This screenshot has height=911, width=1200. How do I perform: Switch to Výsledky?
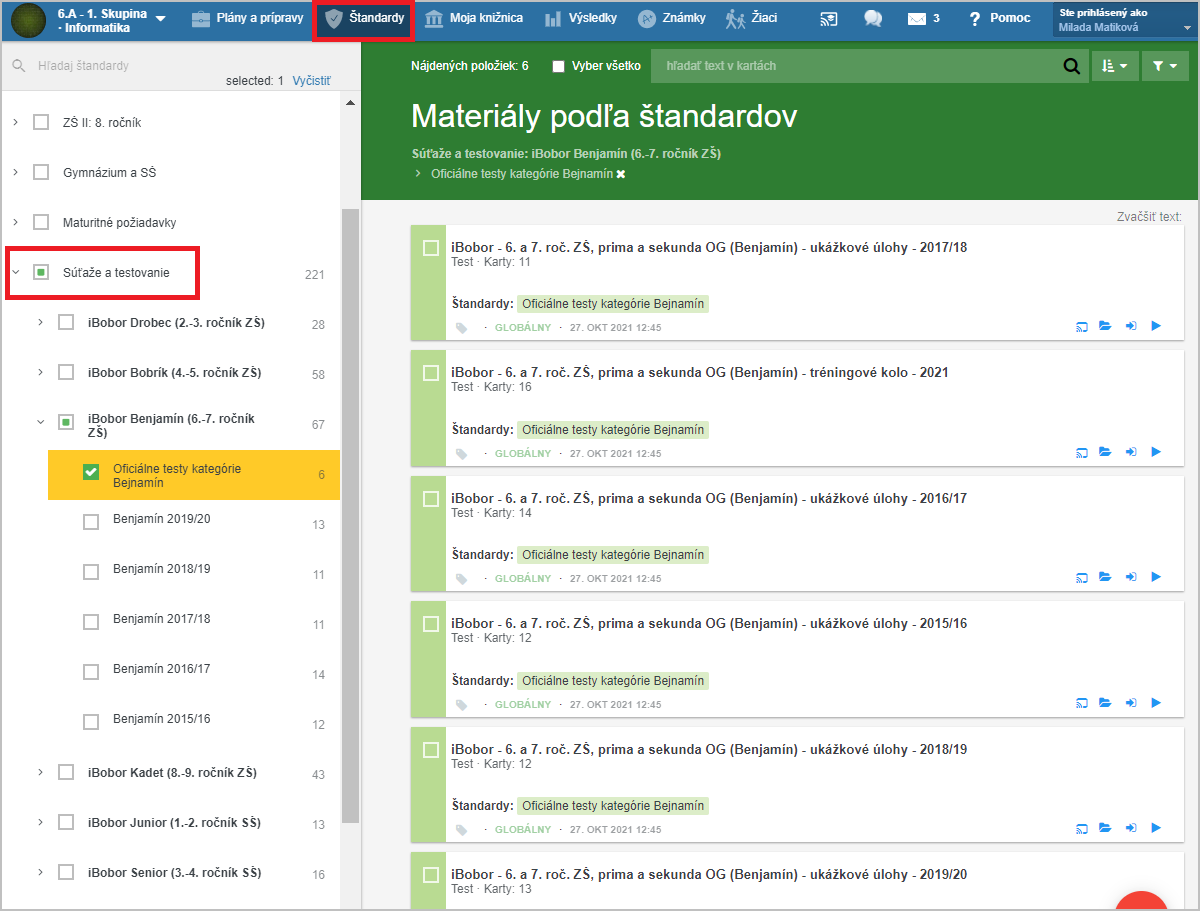[580, 19]
